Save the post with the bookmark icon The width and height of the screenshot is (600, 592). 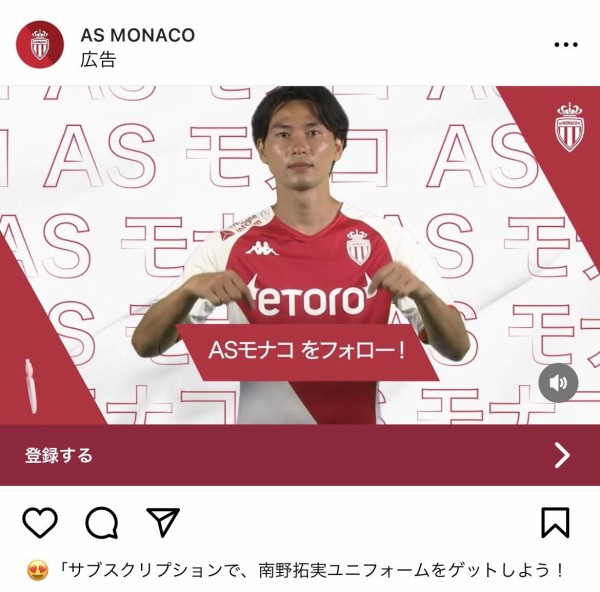pyautogui.click(x=555, y=523)
